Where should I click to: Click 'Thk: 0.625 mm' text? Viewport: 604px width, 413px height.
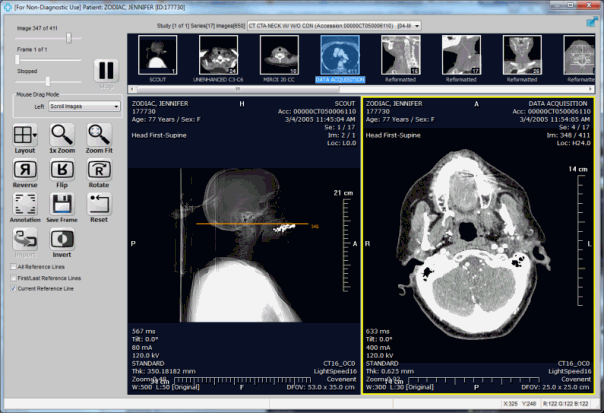pyautogui.click(x=390, y=371)
